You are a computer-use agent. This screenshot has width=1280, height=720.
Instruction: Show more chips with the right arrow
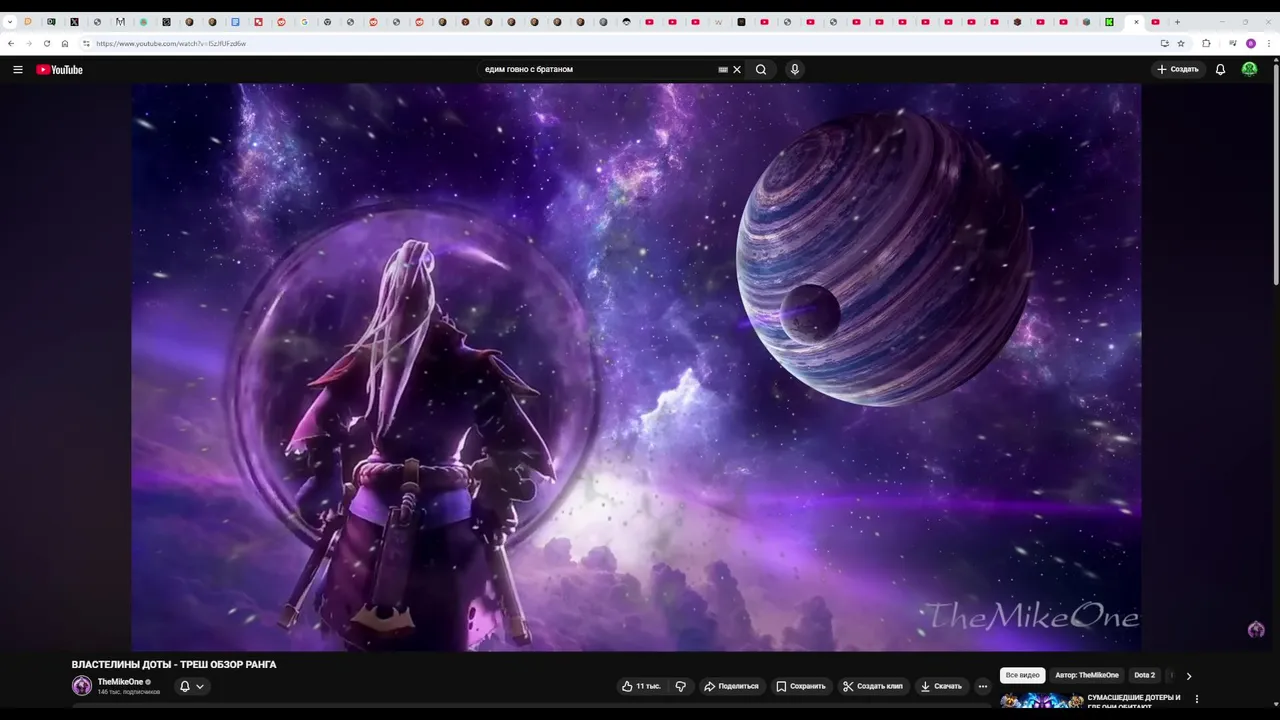[x=1188, y=676]
